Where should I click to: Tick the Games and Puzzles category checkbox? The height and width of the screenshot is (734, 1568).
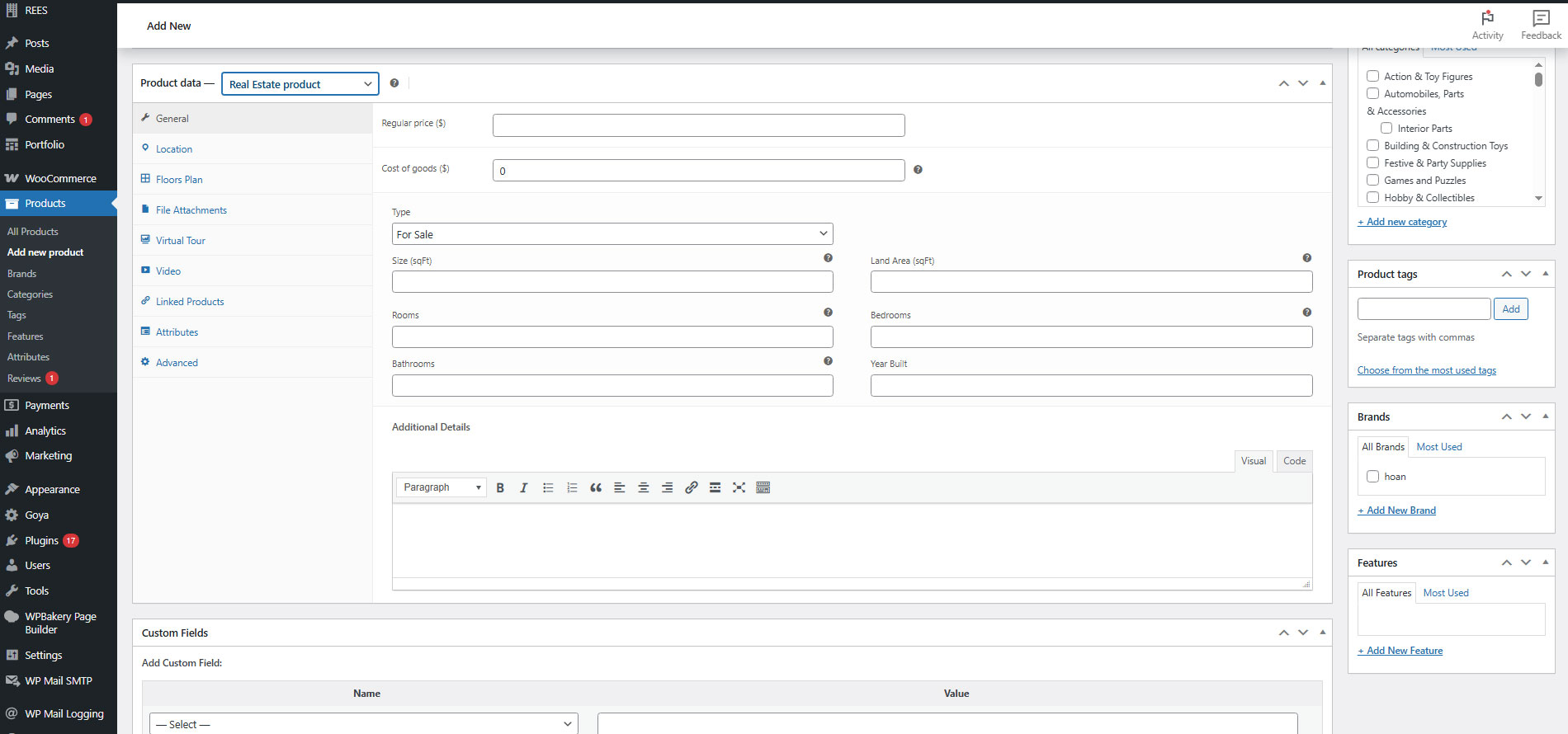click(1373, 180)
